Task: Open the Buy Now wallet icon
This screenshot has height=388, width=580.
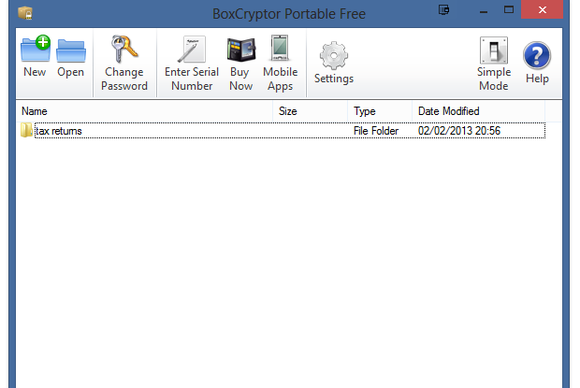Action: [241, 49]
